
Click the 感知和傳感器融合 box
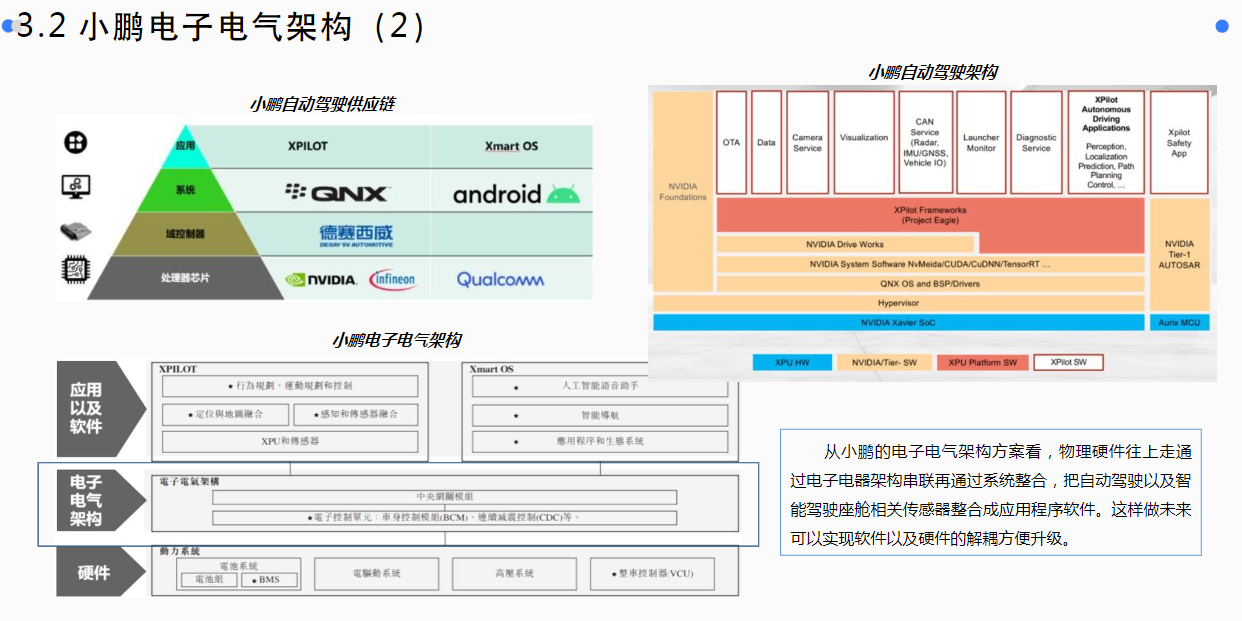tap(356, 414)
